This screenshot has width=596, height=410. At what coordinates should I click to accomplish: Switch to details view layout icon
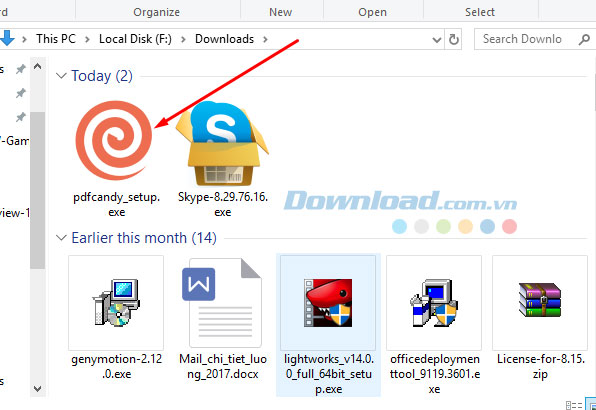pos(574,405)
